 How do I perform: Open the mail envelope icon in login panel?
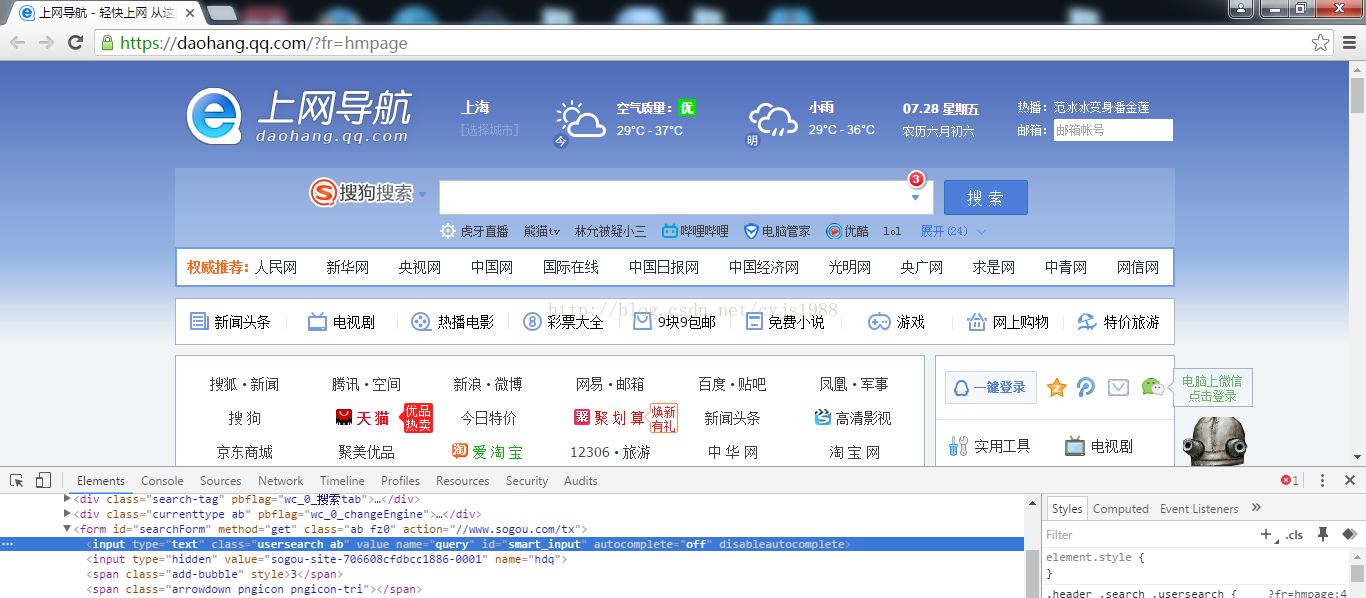[x=1119, y=387]
